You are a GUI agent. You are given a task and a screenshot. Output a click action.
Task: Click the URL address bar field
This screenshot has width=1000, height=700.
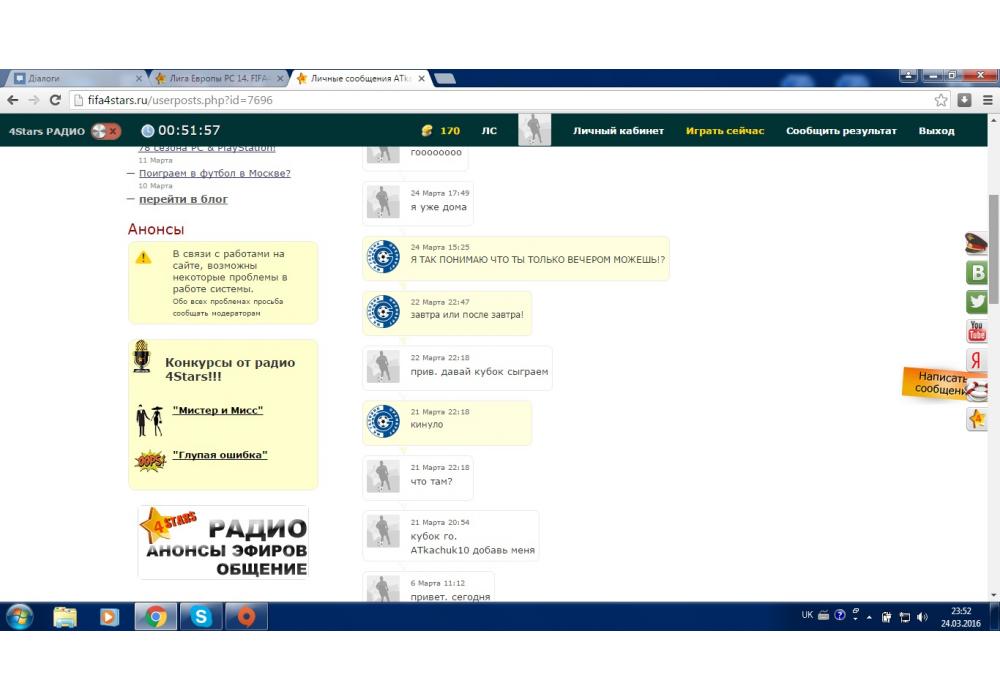(x=500, y=100)
